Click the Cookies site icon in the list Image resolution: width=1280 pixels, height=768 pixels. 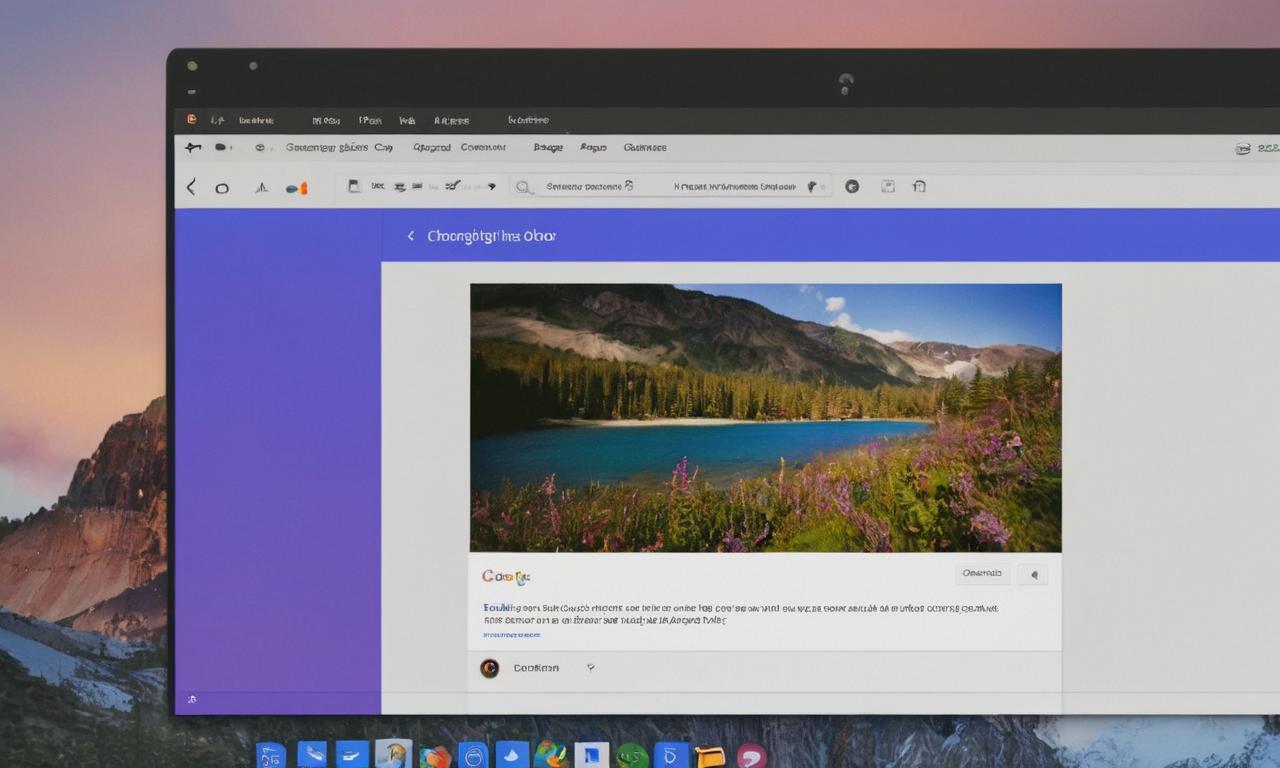(489, 668)
